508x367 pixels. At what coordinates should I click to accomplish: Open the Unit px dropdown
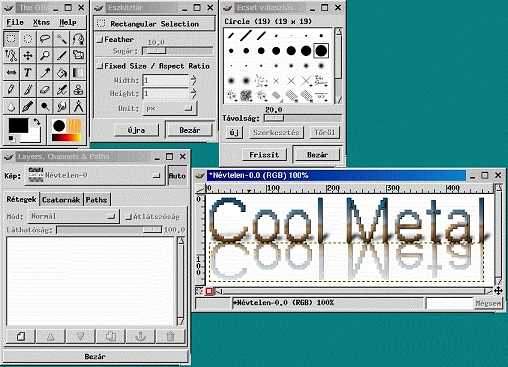click(169, 108)
